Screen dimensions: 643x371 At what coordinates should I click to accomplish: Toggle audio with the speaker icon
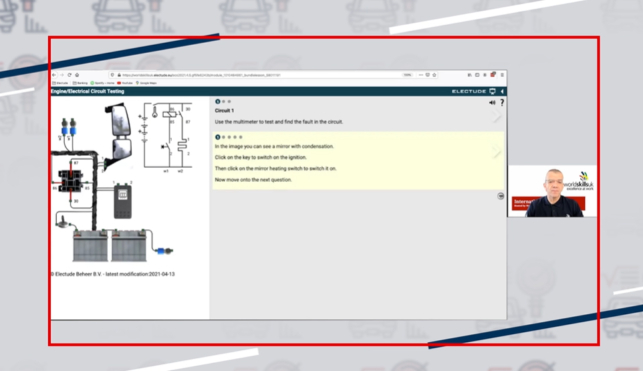[x=492, y=102]
